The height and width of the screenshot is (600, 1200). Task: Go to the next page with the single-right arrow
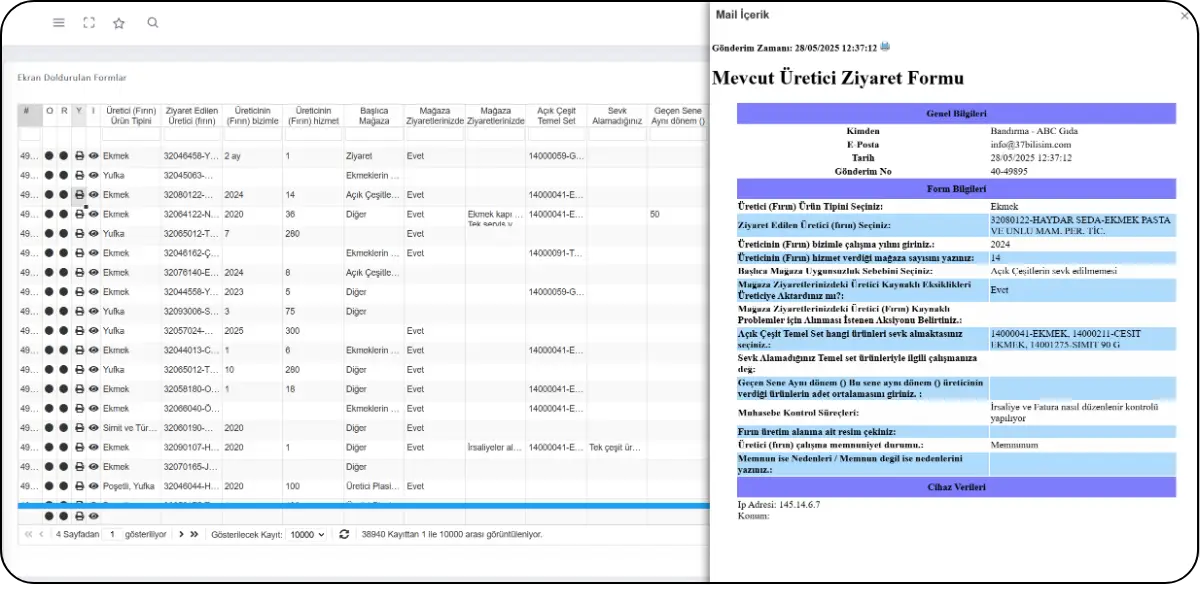pyautogui.click(x=181, y=534)
